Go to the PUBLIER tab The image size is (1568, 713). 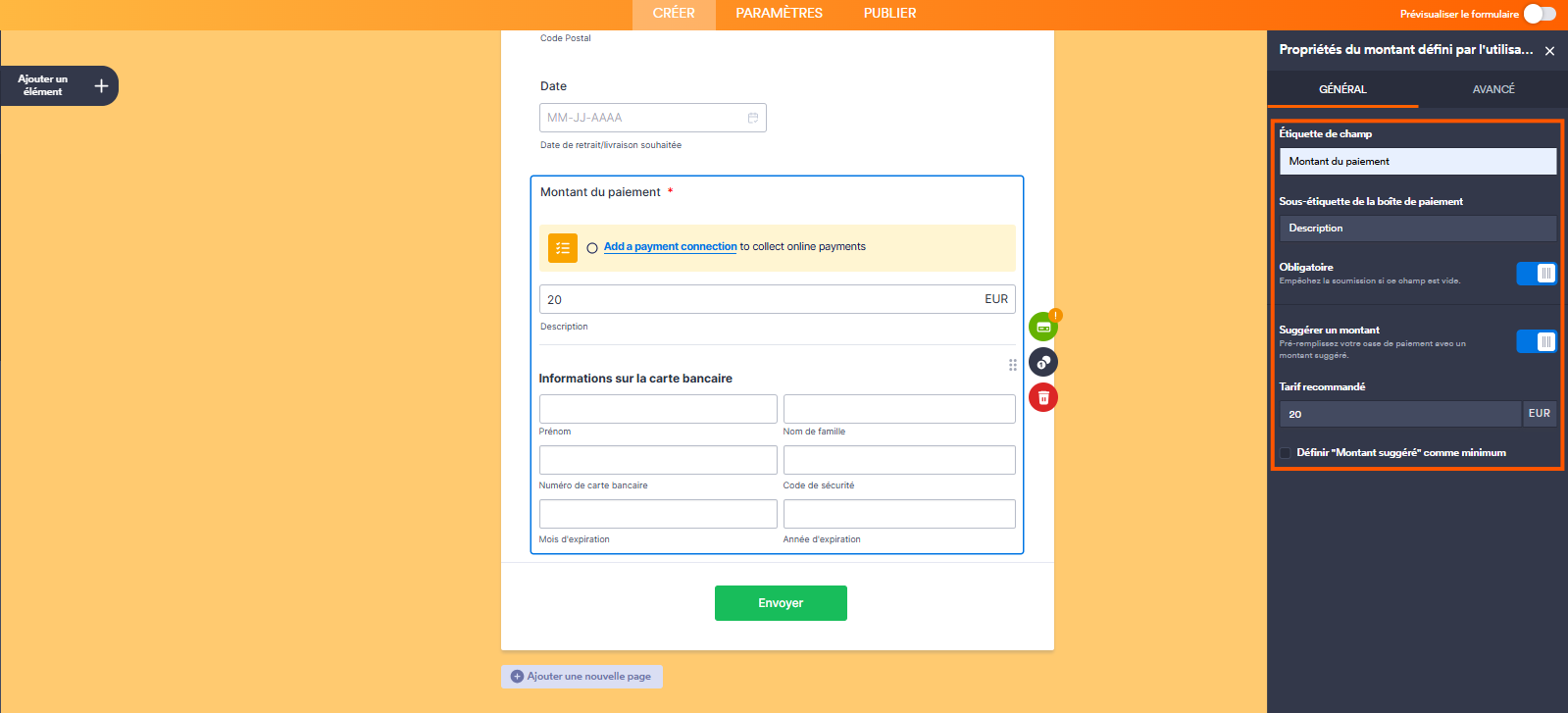889,14
